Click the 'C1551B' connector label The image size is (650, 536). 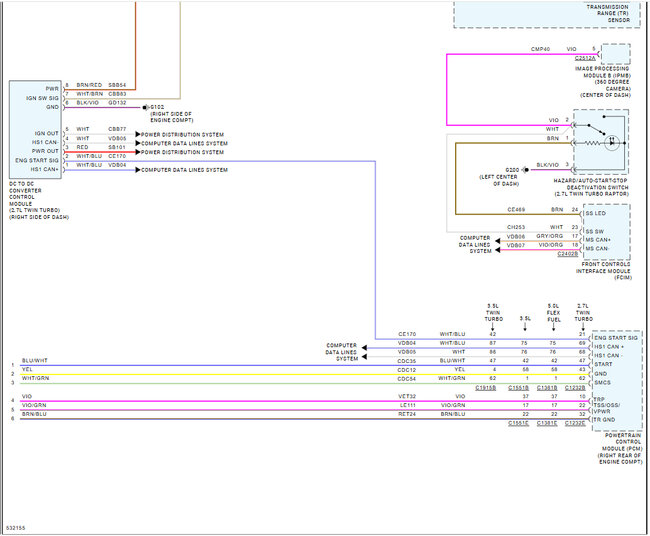click(519, 388)
